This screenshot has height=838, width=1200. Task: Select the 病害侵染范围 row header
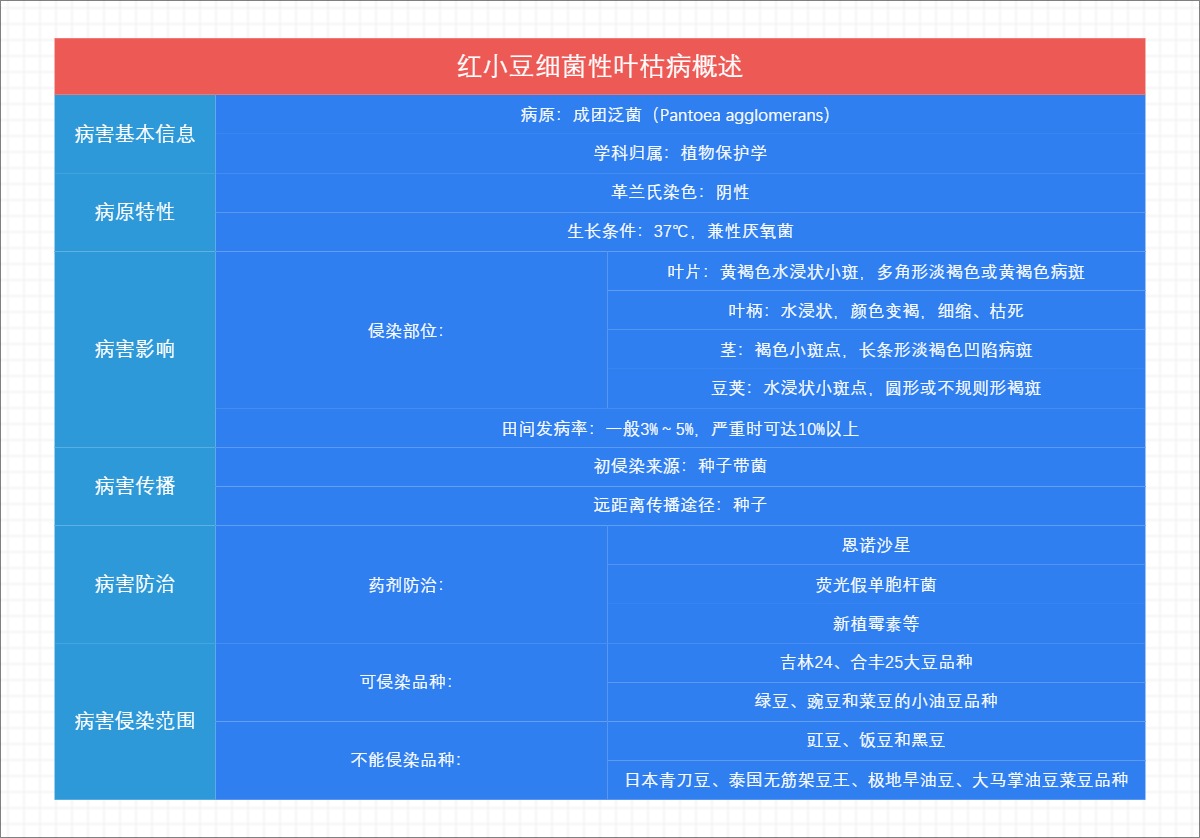[135, 720]
